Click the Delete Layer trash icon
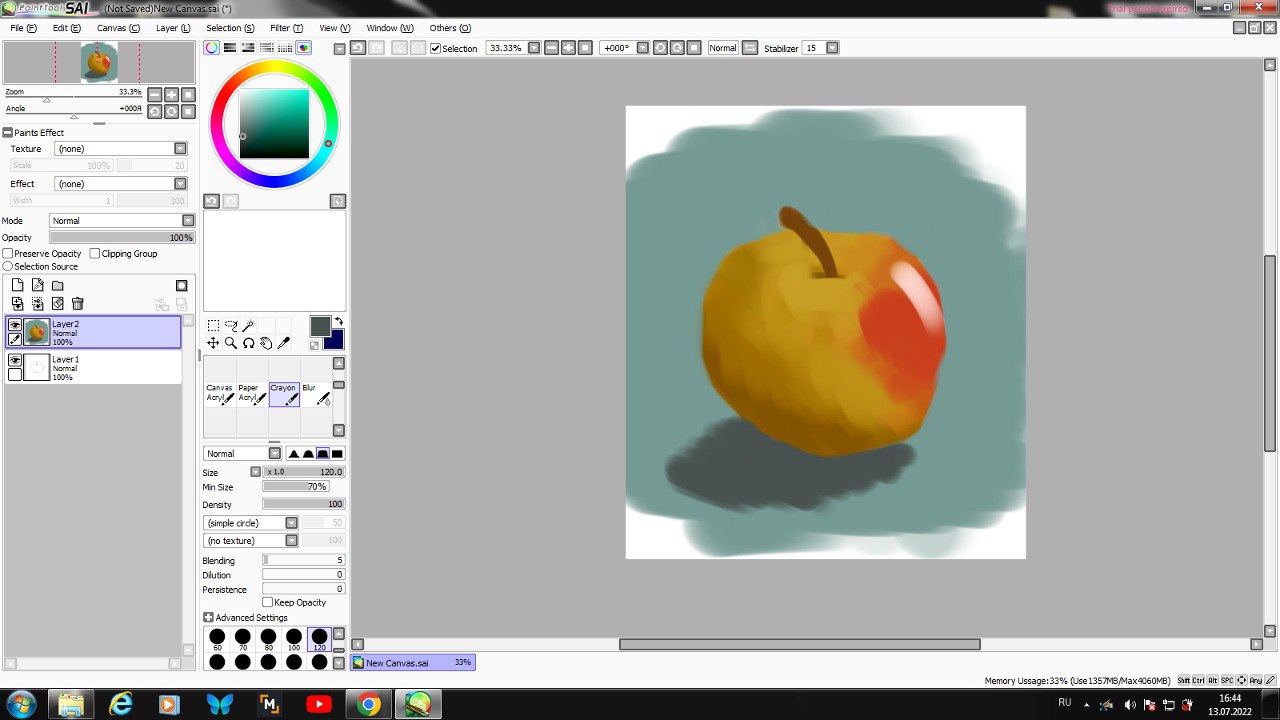Screen dimensions: 1280x720 coord(78,304)
